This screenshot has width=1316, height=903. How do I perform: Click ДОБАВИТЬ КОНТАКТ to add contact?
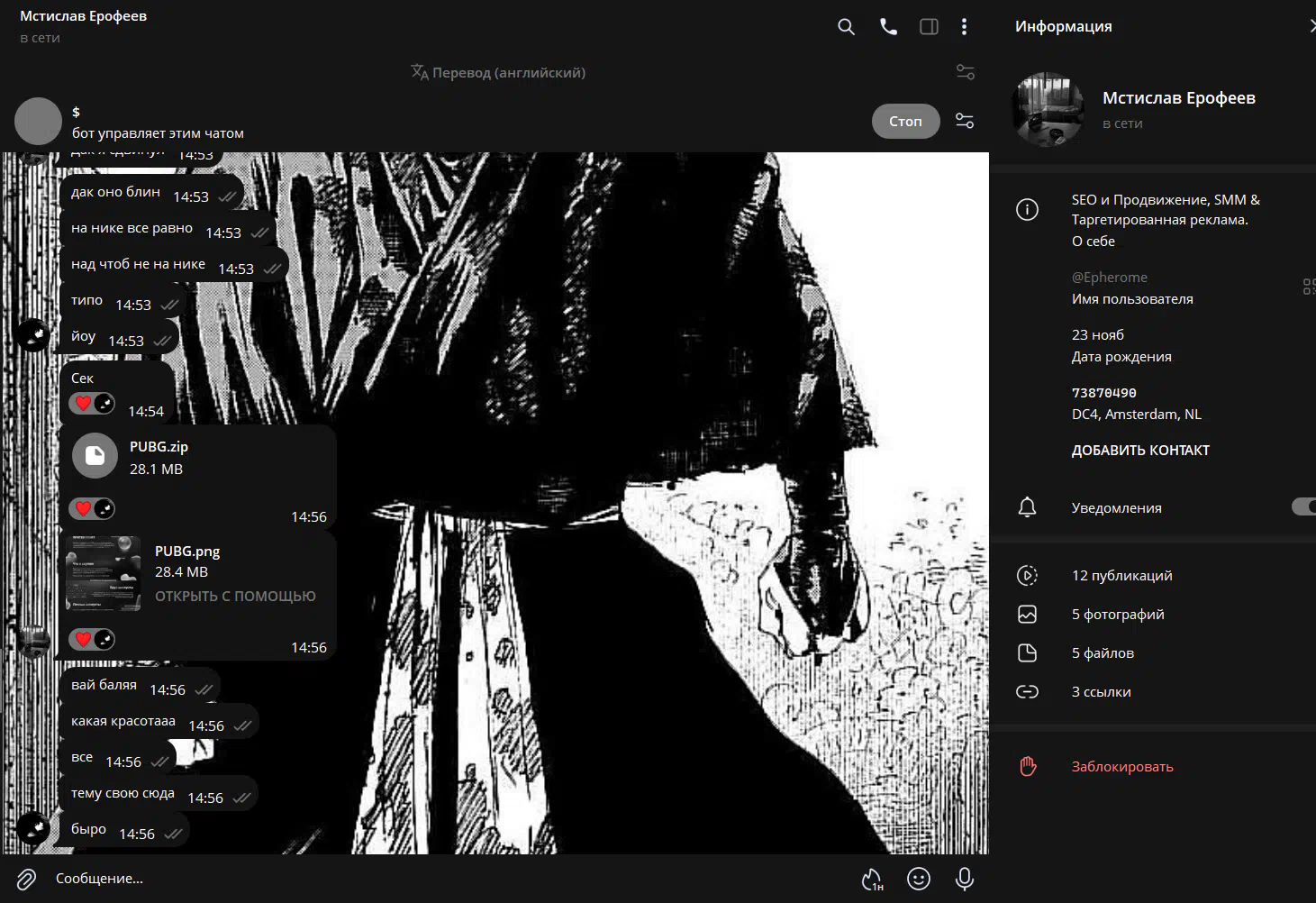pos(1140,451)
